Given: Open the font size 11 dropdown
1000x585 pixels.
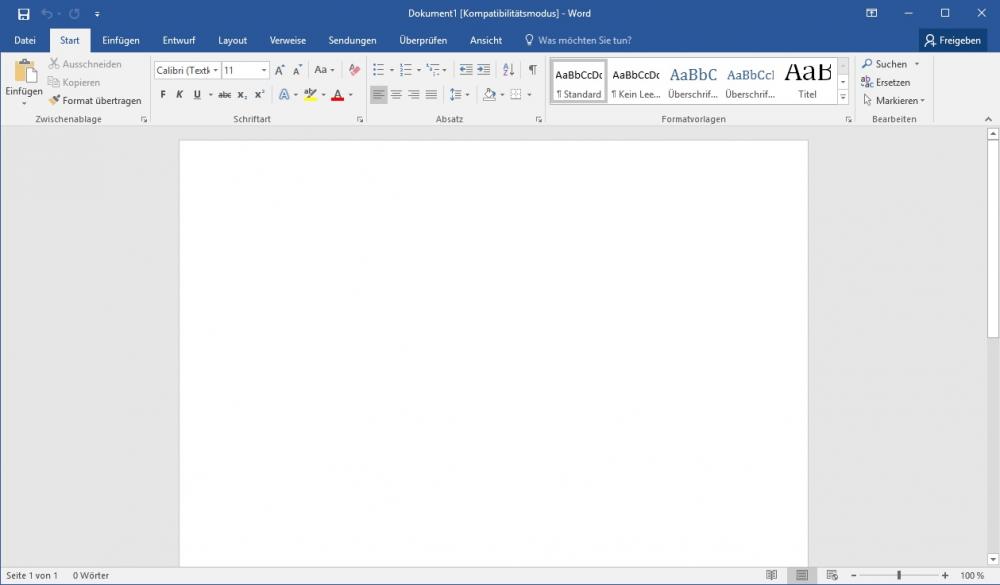Looking at the screenshot, I should (x=263, y=70).
